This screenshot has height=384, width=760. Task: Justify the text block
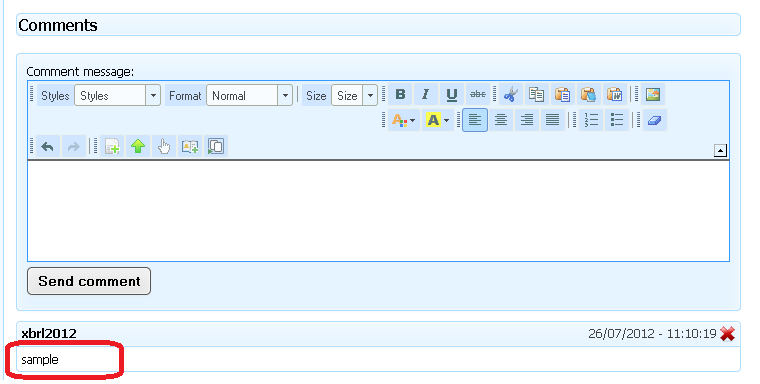point(553,120)
